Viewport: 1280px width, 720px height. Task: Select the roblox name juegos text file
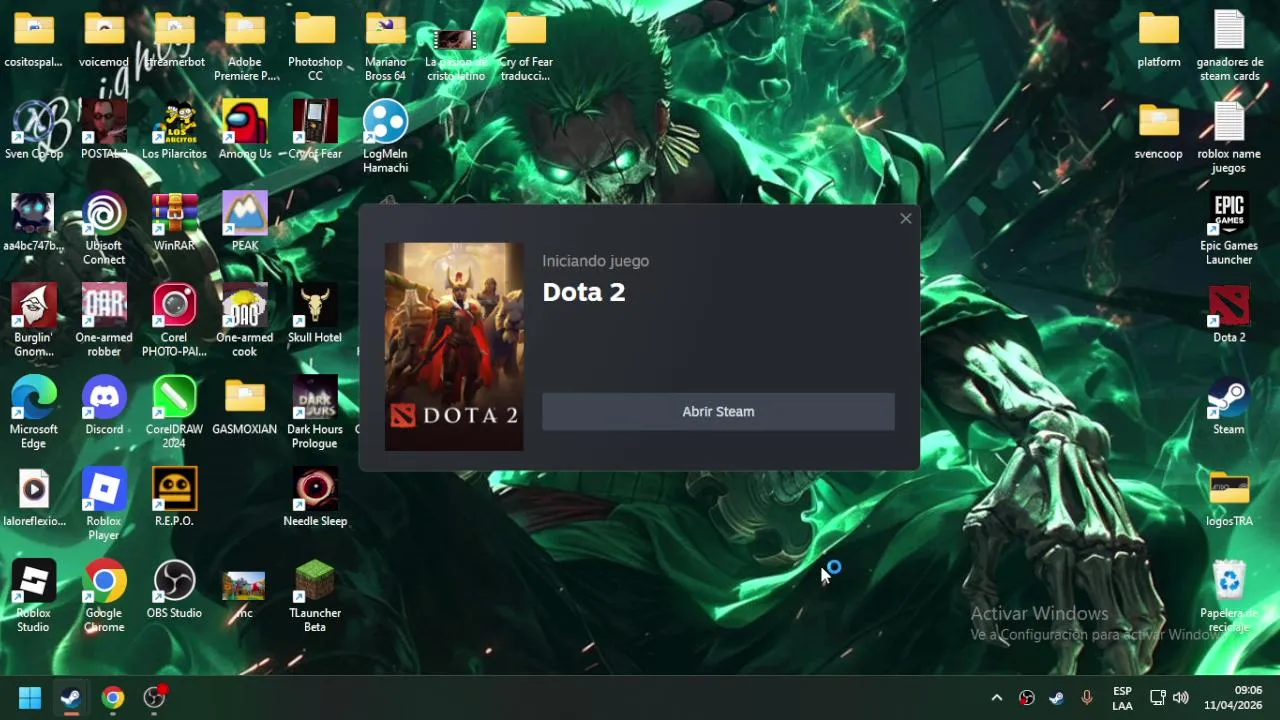[x=1229, y=137]
